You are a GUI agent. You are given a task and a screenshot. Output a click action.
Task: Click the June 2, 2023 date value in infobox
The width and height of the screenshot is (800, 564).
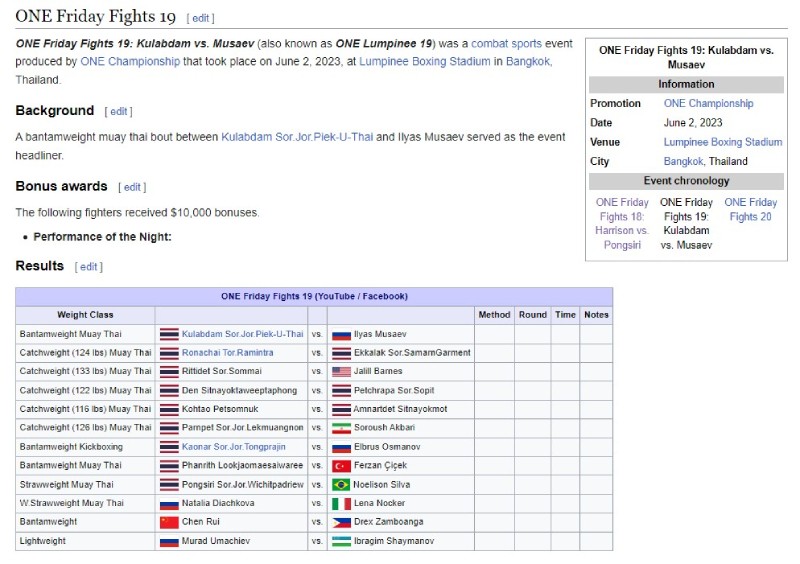(693, 123)
